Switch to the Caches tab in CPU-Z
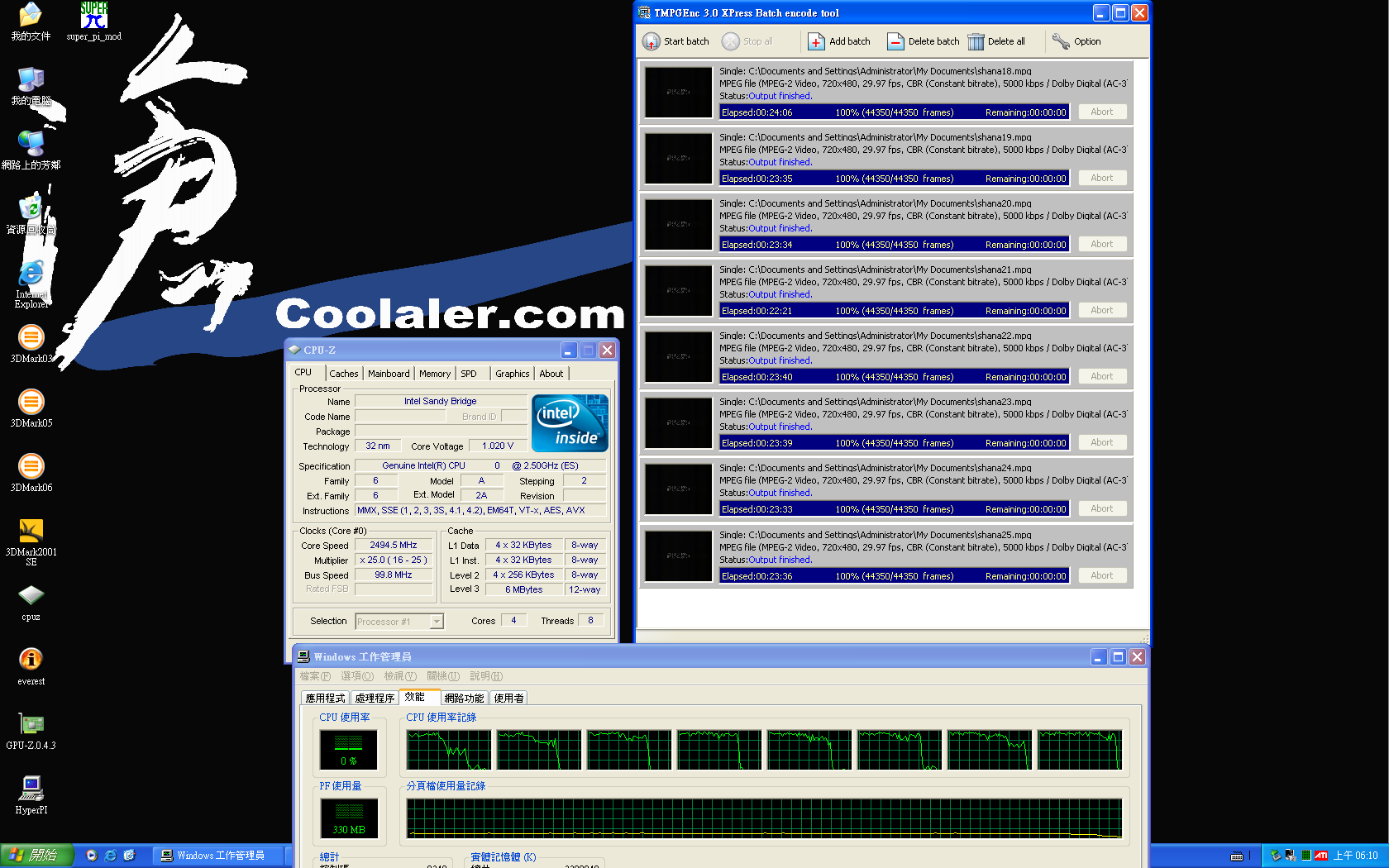The height and width of the screenshot is (868, 1389). 344,374
